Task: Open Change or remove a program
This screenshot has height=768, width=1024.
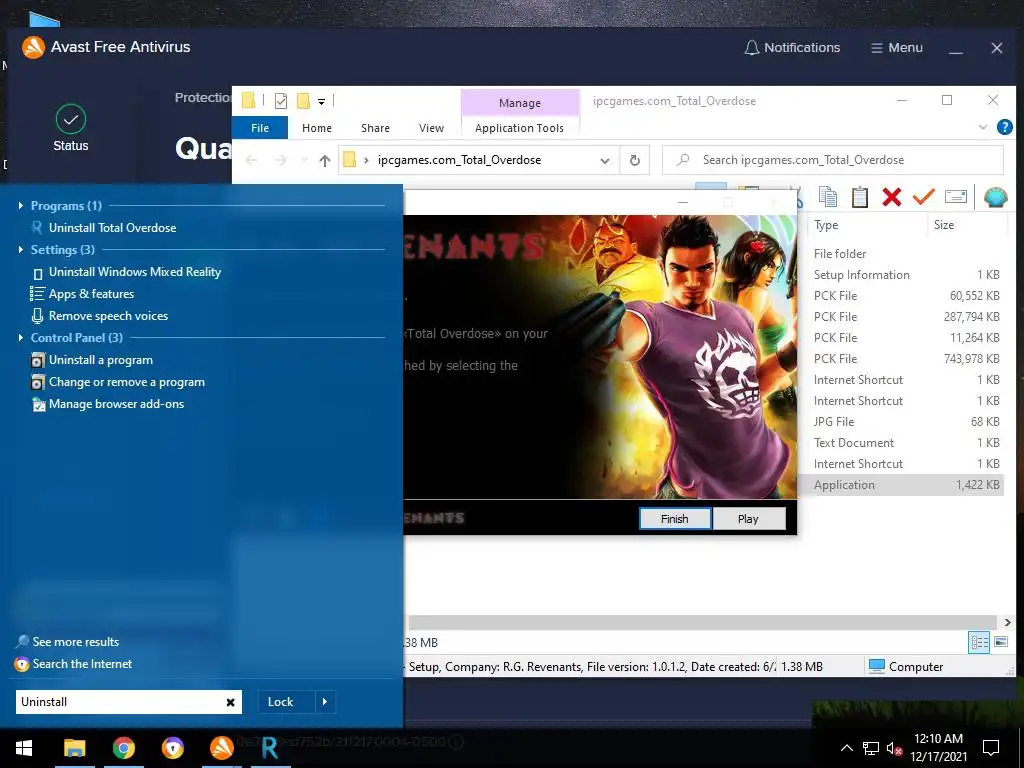Action: [x=127, y=382]
